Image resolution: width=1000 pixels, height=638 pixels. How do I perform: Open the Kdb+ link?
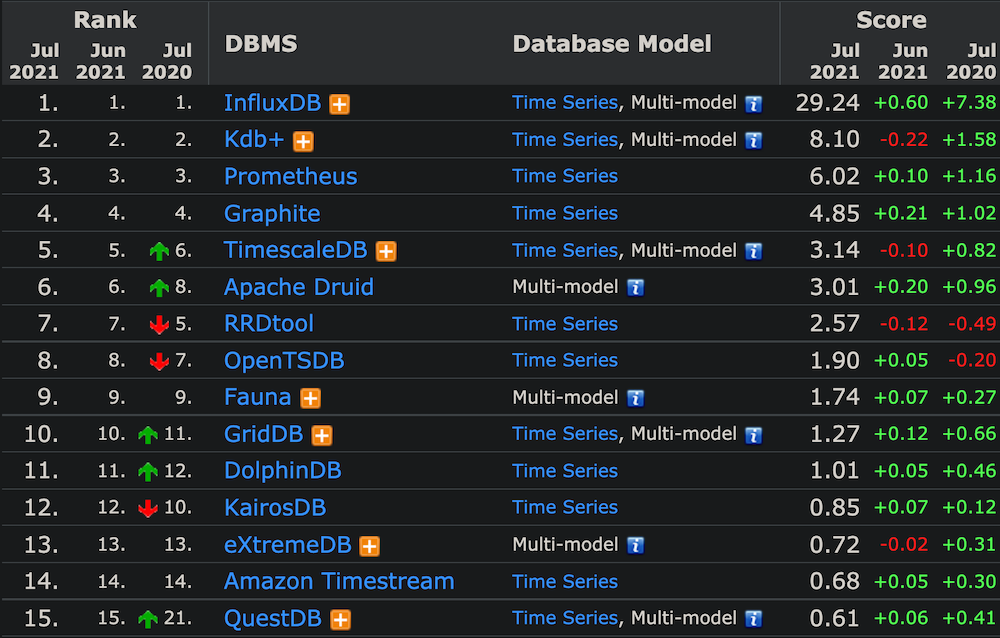click(254, 139)
